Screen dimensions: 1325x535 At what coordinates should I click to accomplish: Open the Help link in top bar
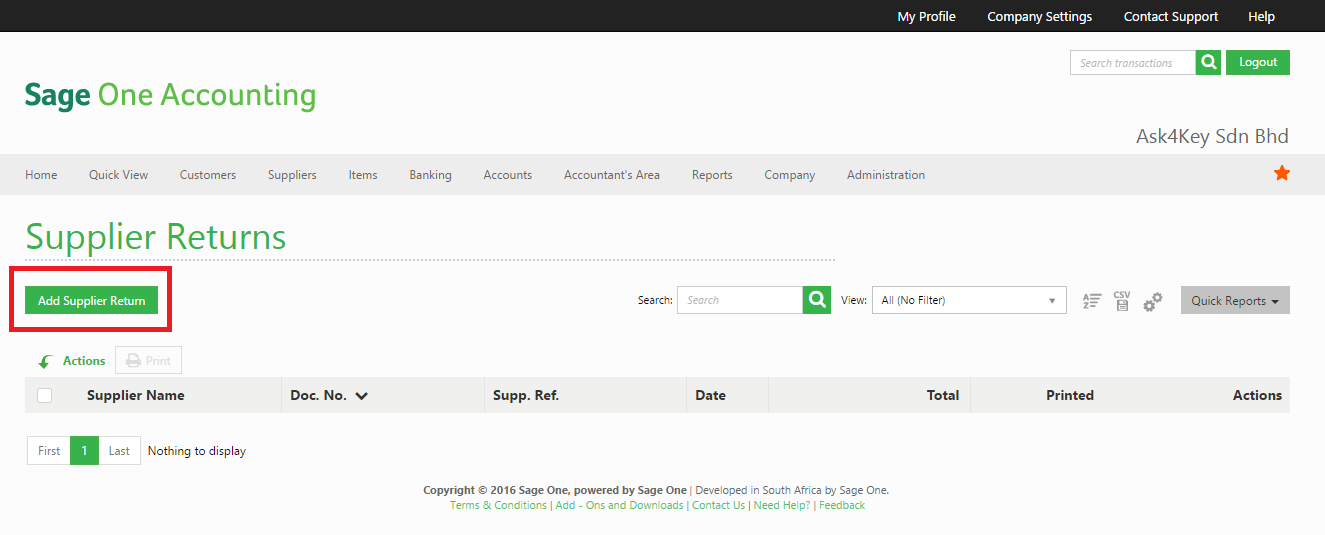pyautogui.click(x=1261, y=16)
